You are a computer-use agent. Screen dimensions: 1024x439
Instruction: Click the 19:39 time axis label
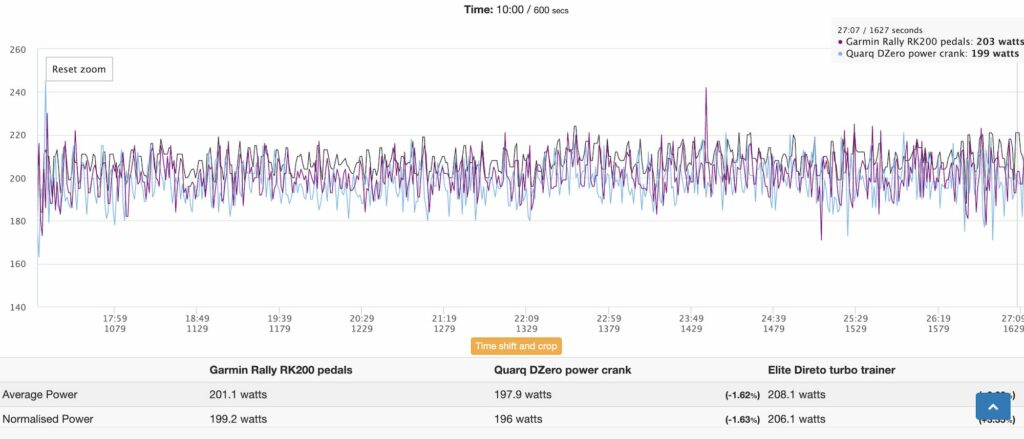tap(280, 319)
